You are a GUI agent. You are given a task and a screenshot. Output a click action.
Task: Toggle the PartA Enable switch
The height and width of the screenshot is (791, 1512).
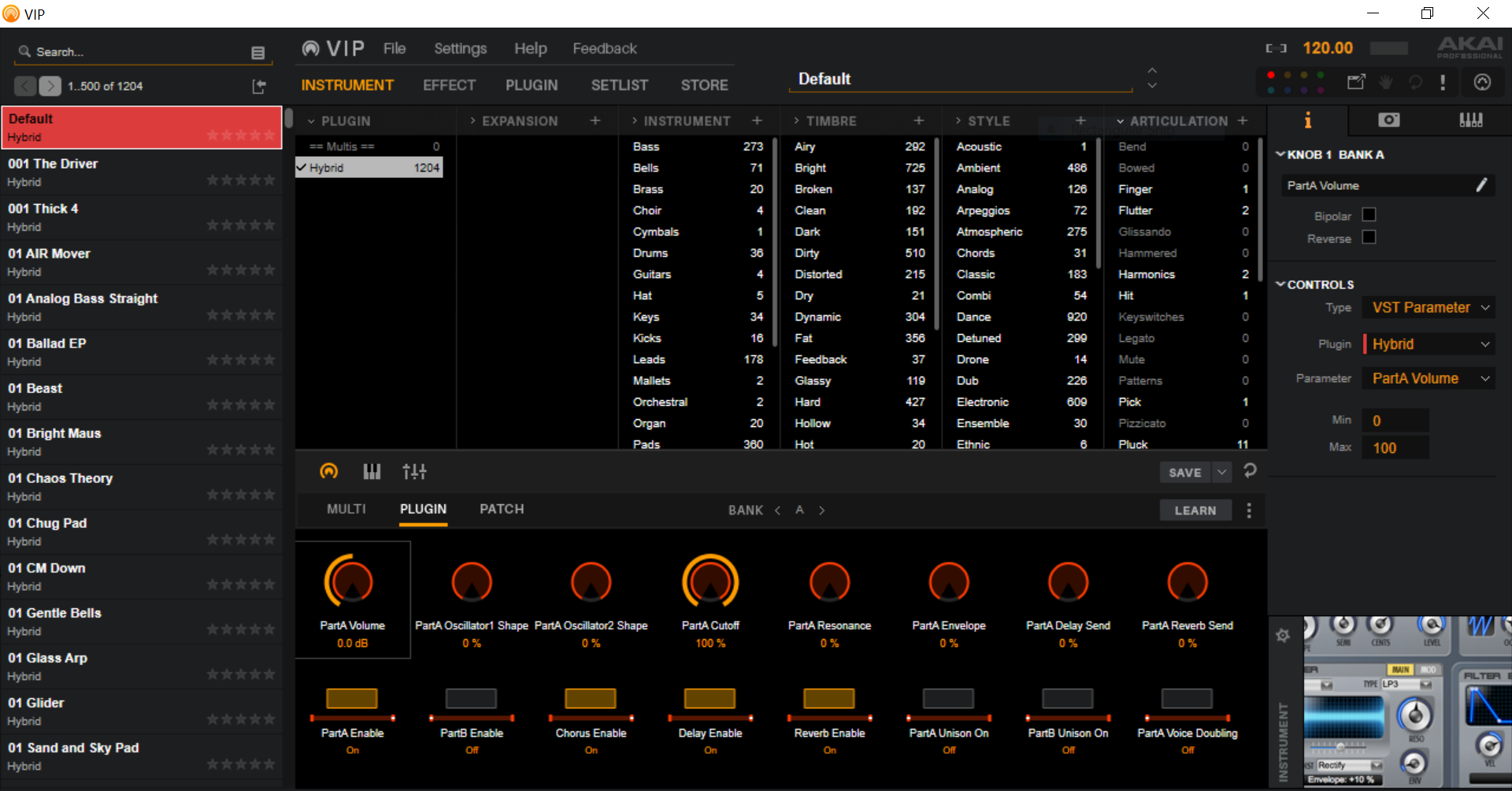tap(352, 699)
